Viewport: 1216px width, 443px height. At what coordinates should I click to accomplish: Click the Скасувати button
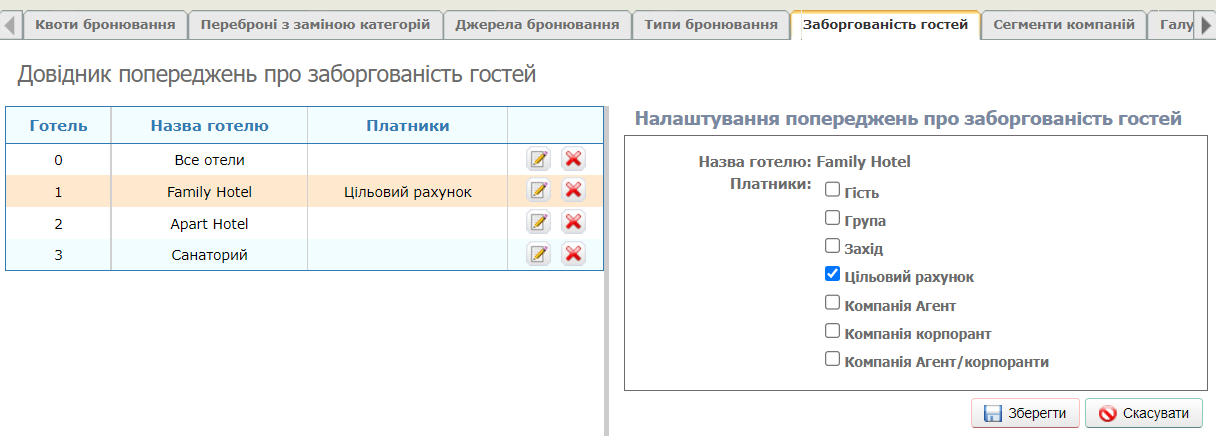tap(1144, 413)
